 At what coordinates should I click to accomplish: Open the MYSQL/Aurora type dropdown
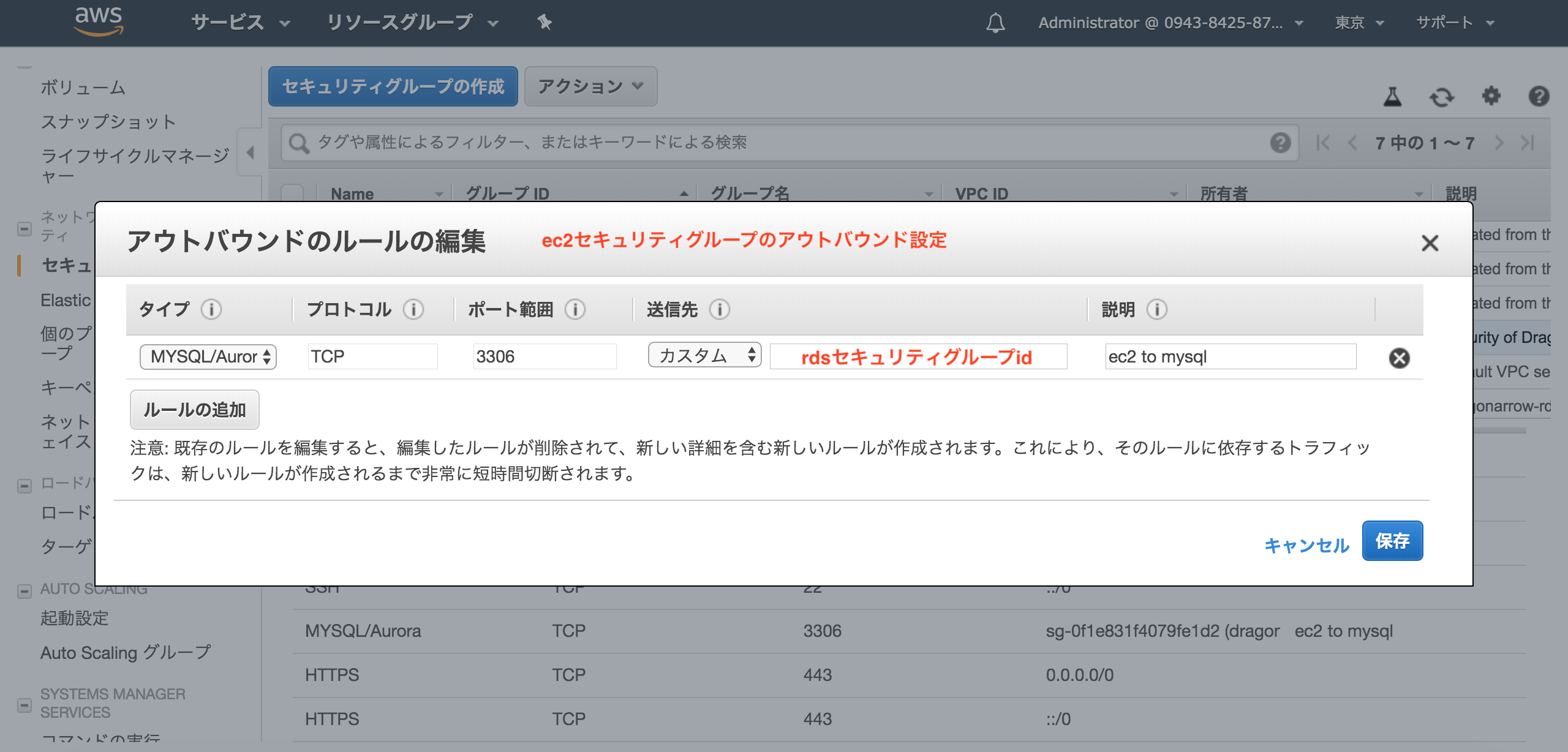208,356
